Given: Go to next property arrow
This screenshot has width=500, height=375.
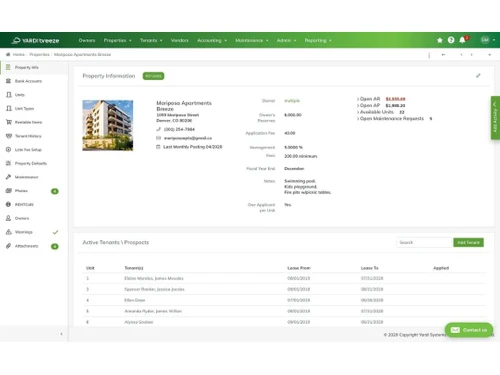Looking at the screenshot, I should 471,55.
